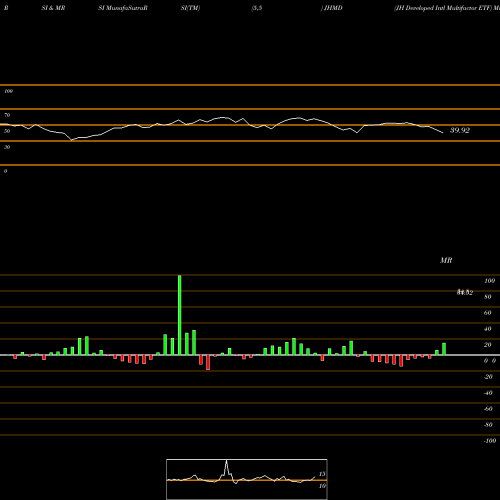Click the MR axis label 60
500x500 pixels.
488,313
